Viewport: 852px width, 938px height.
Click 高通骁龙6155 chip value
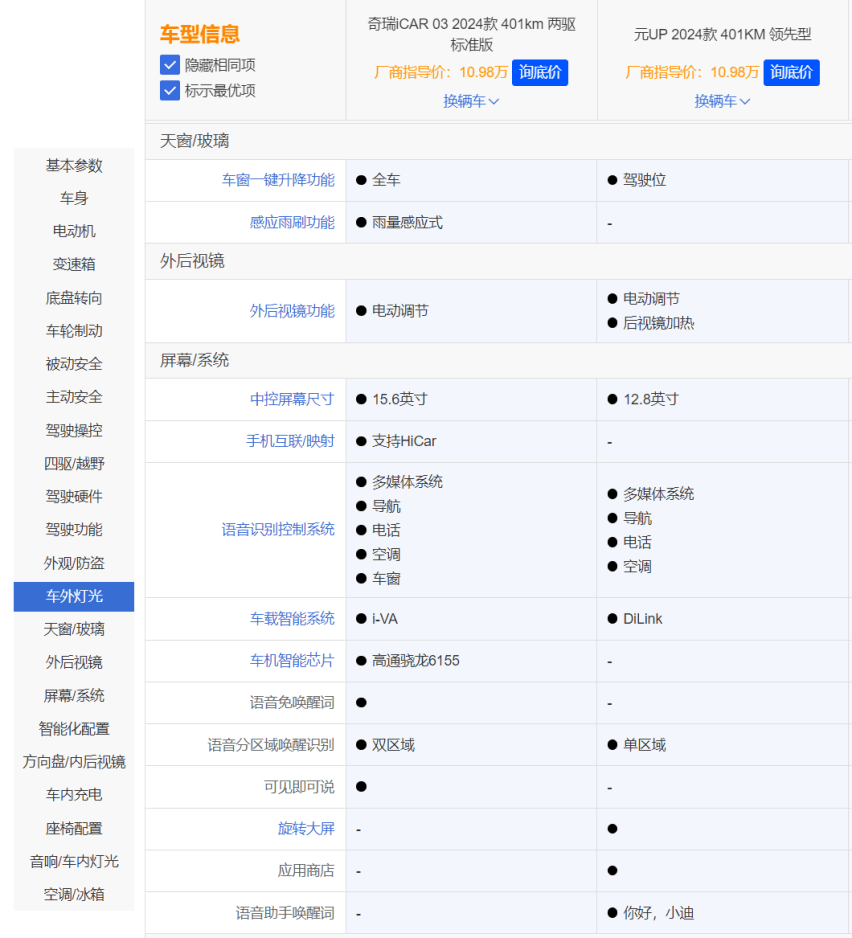tap(416, 660)
